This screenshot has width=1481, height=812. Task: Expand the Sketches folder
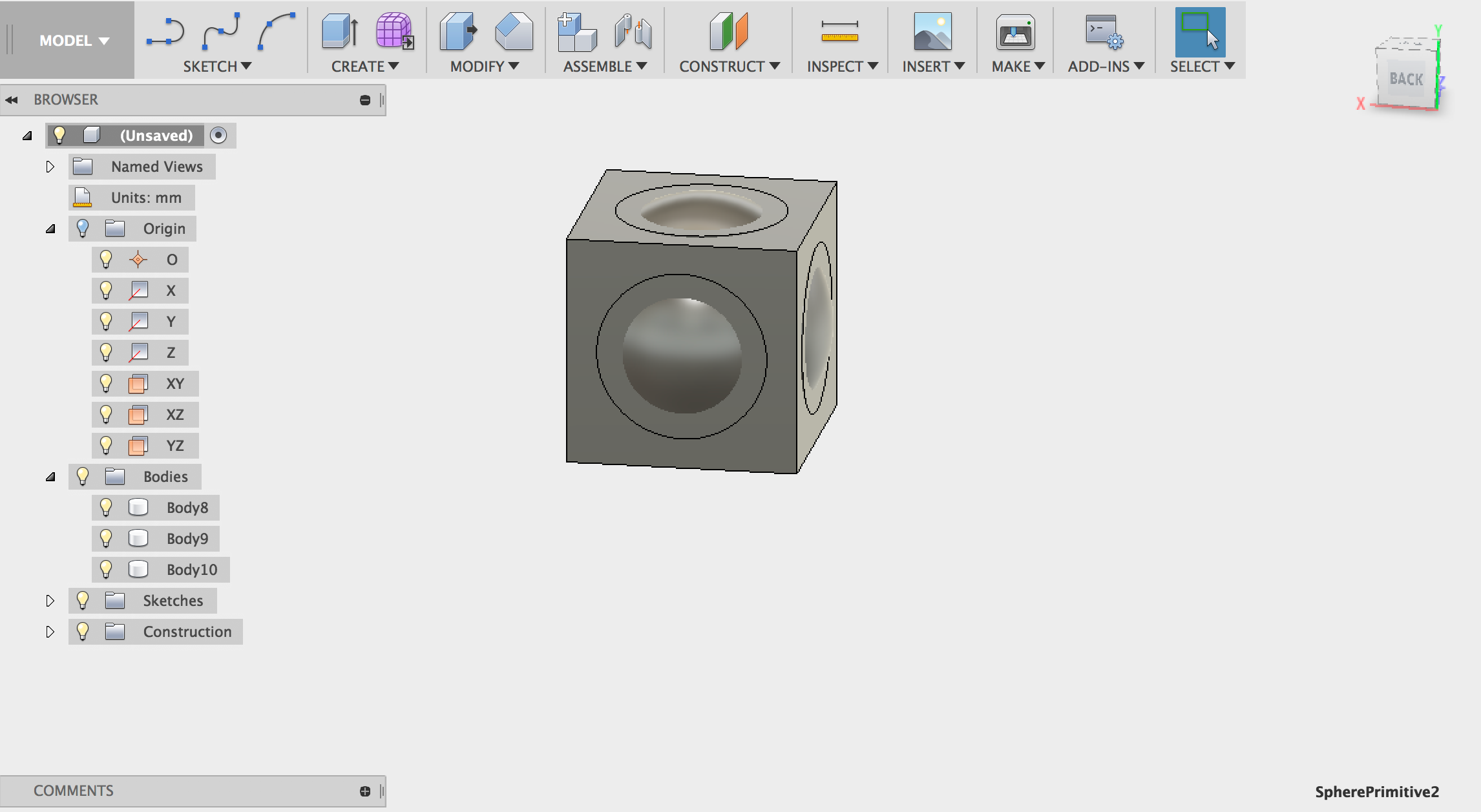pos(50,601)
